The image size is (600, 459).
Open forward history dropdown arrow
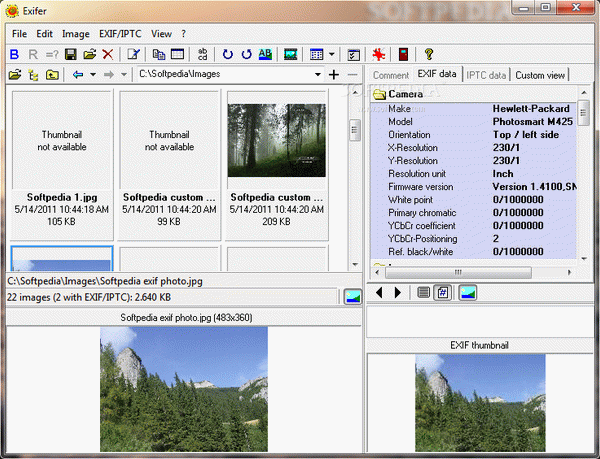[124, 75]
